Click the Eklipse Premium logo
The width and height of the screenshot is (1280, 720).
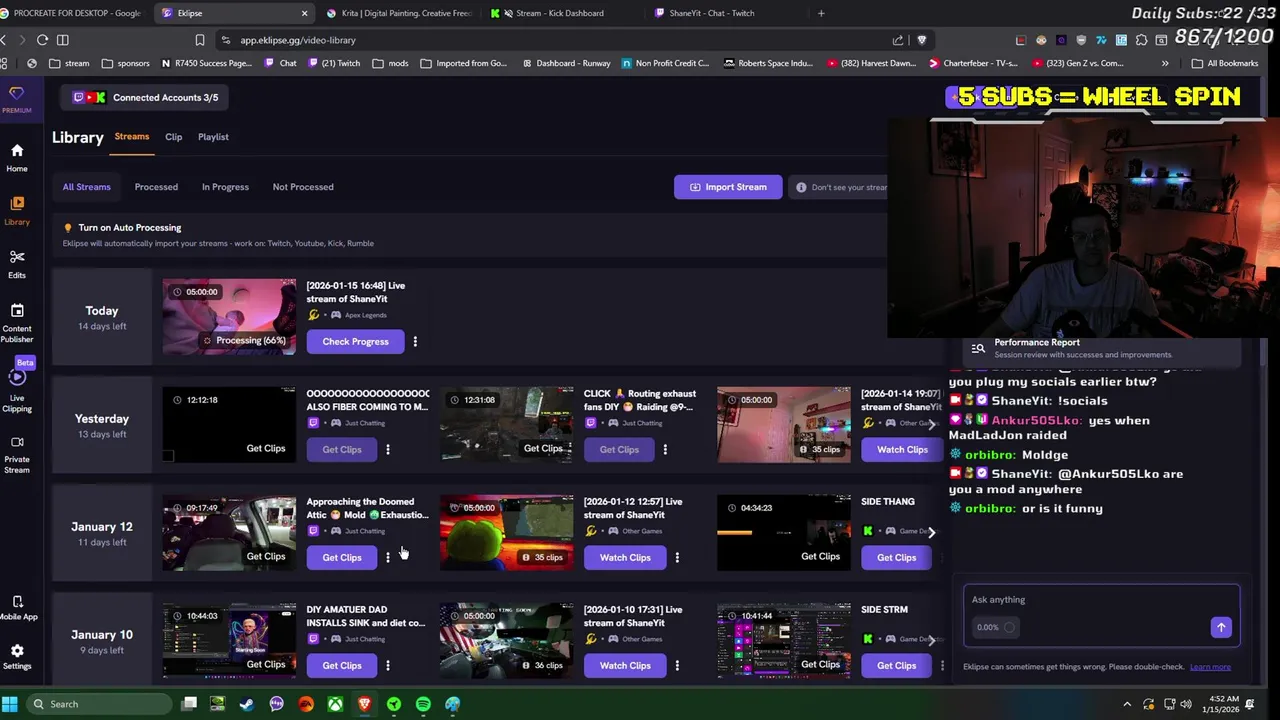(16, 98)
